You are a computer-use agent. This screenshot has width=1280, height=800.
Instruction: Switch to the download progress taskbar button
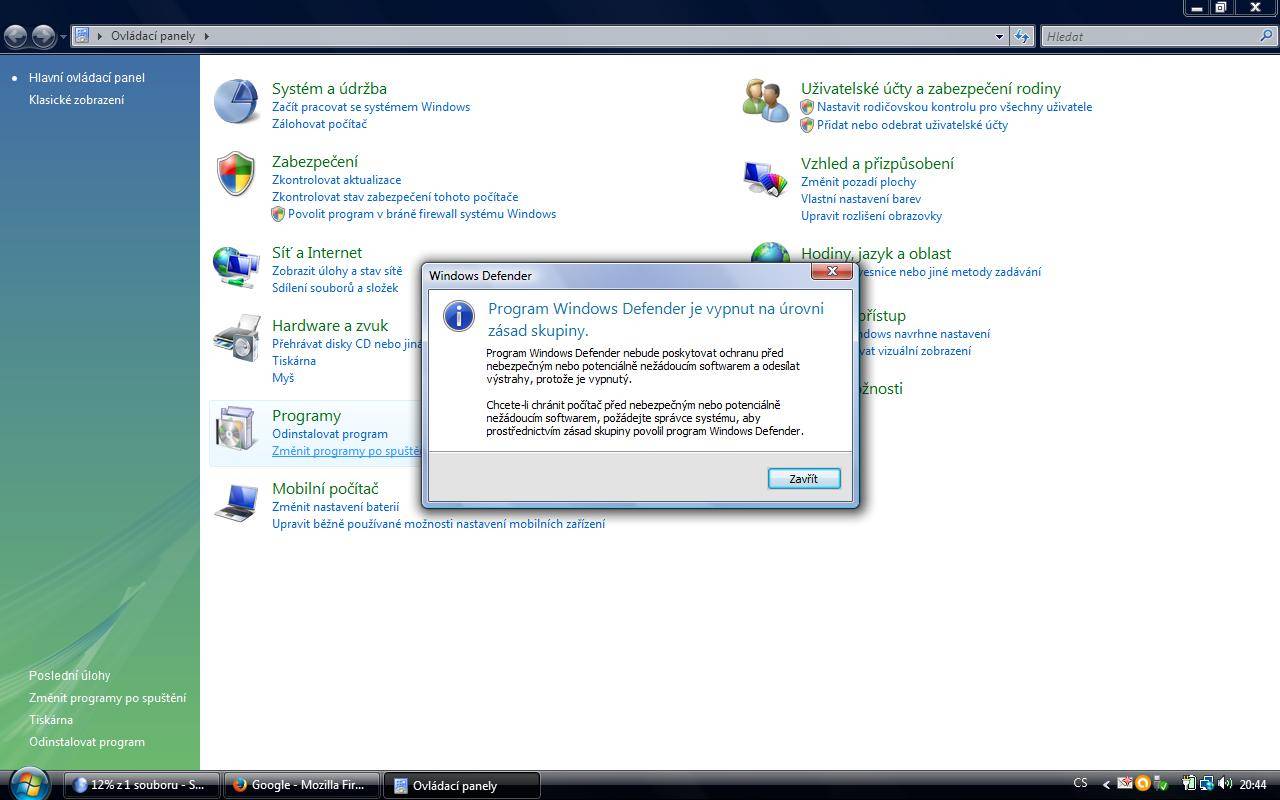pyautogui.click(x=141, y=785)
